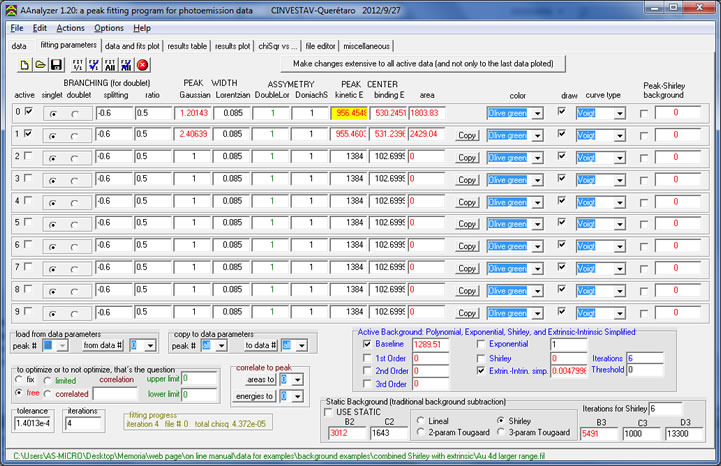Click the Copy button for peak 1
The image size is (721, 466).
(x=466, y=134)
